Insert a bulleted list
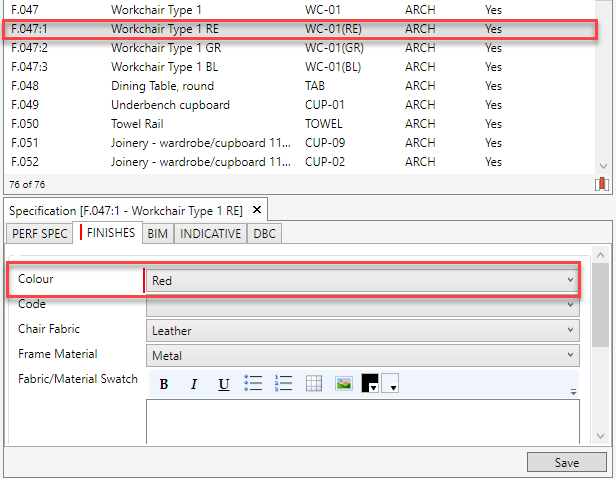The image size is (616, 479). (x=254, y=384)
